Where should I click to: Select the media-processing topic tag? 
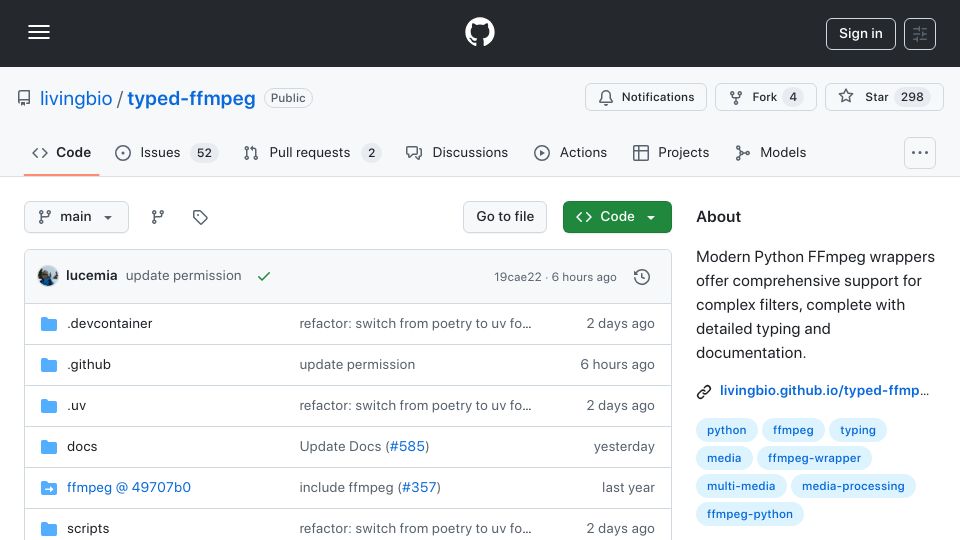853,486
